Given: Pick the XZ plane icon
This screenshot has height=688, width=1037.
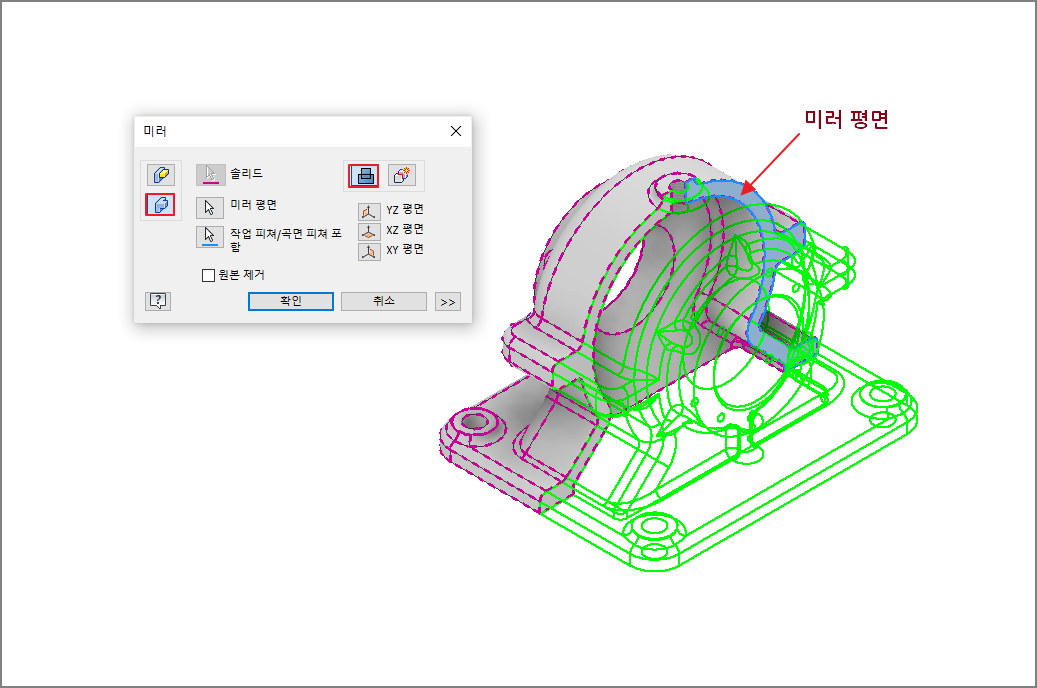Looking at the screenshot, I should coord(369,232).
